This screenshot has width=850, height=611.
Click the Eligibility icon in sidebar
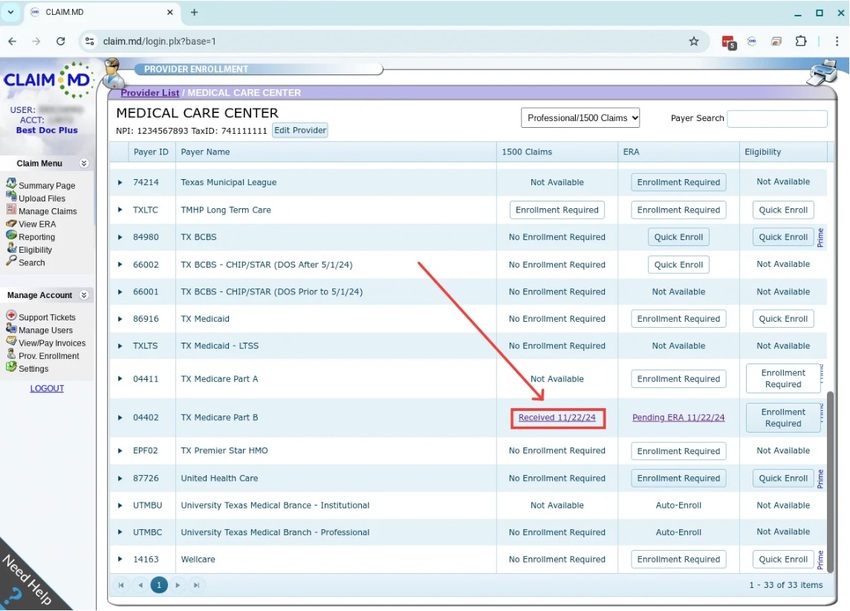point(11,248)
